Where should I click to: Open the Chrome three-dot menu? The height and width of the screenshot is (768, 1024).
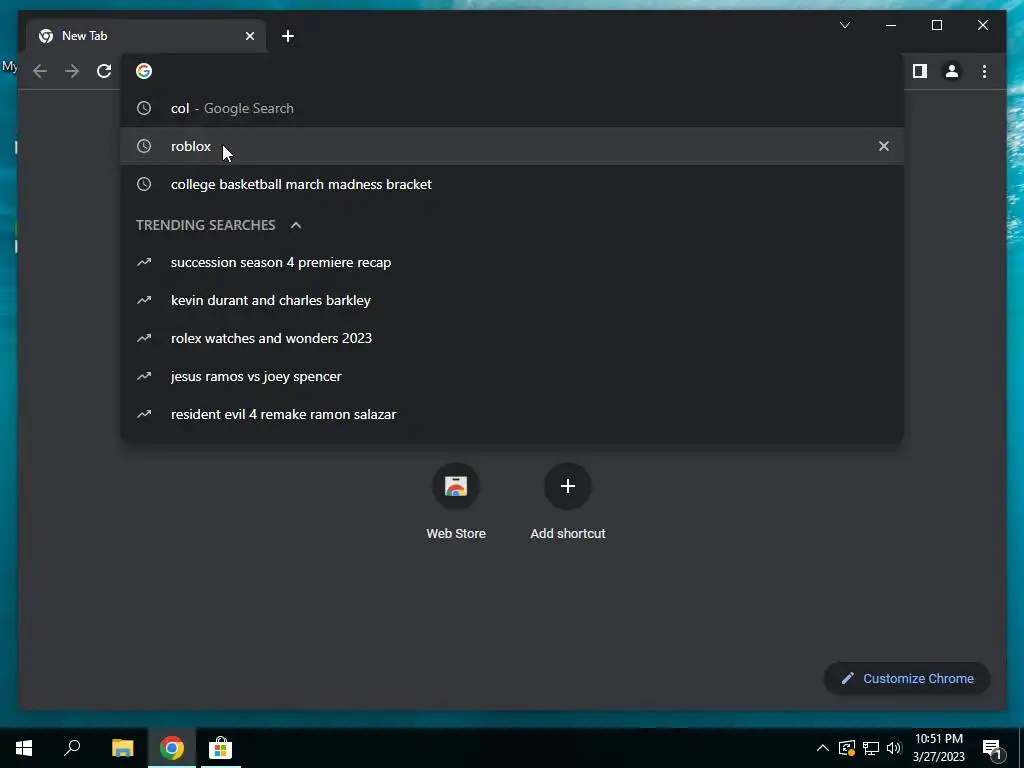coord(984,71)
